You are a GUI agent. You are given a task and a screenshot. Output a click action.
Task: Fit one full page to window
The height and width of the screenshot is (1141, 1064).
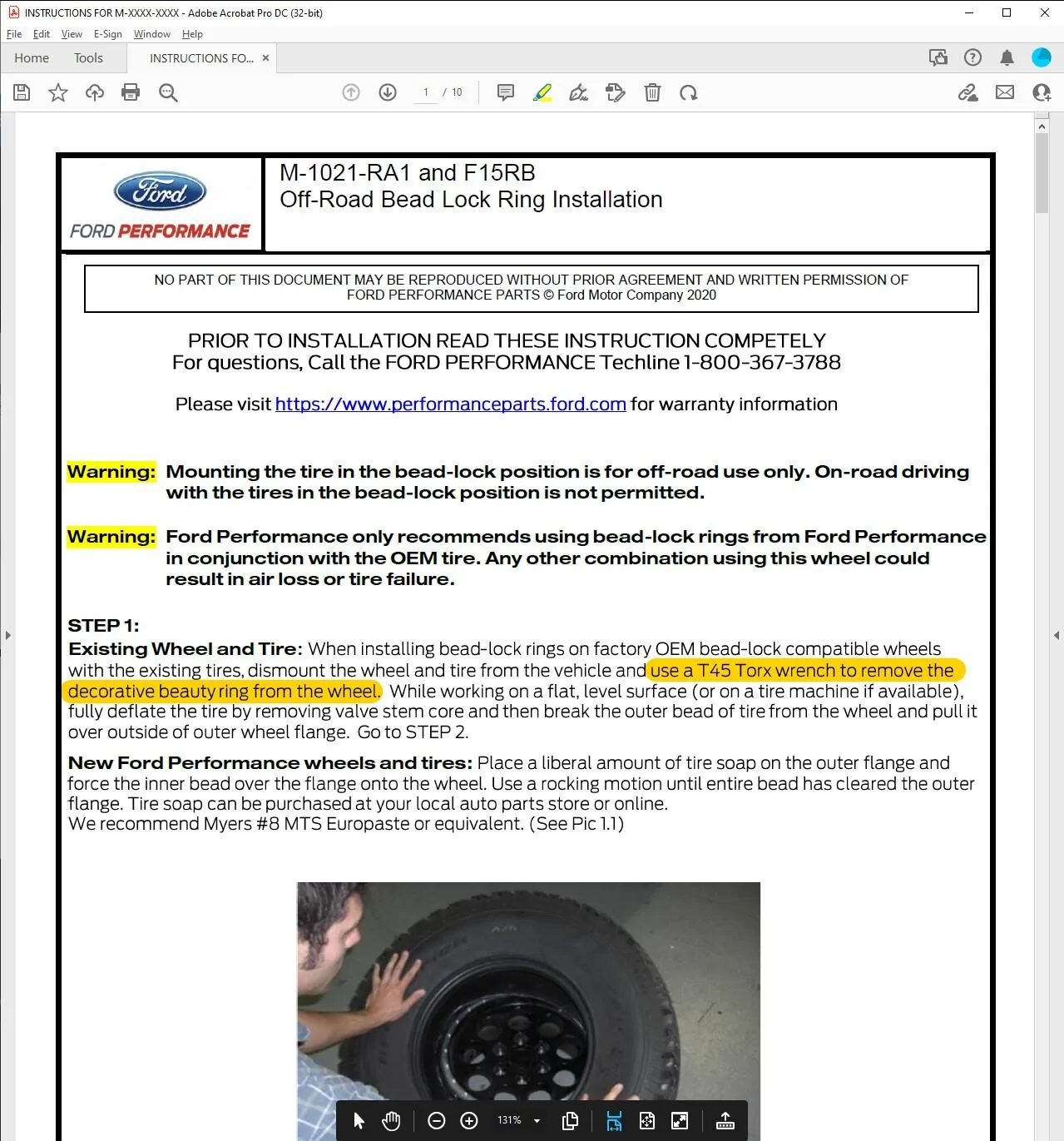click(x=647, y=1121)
